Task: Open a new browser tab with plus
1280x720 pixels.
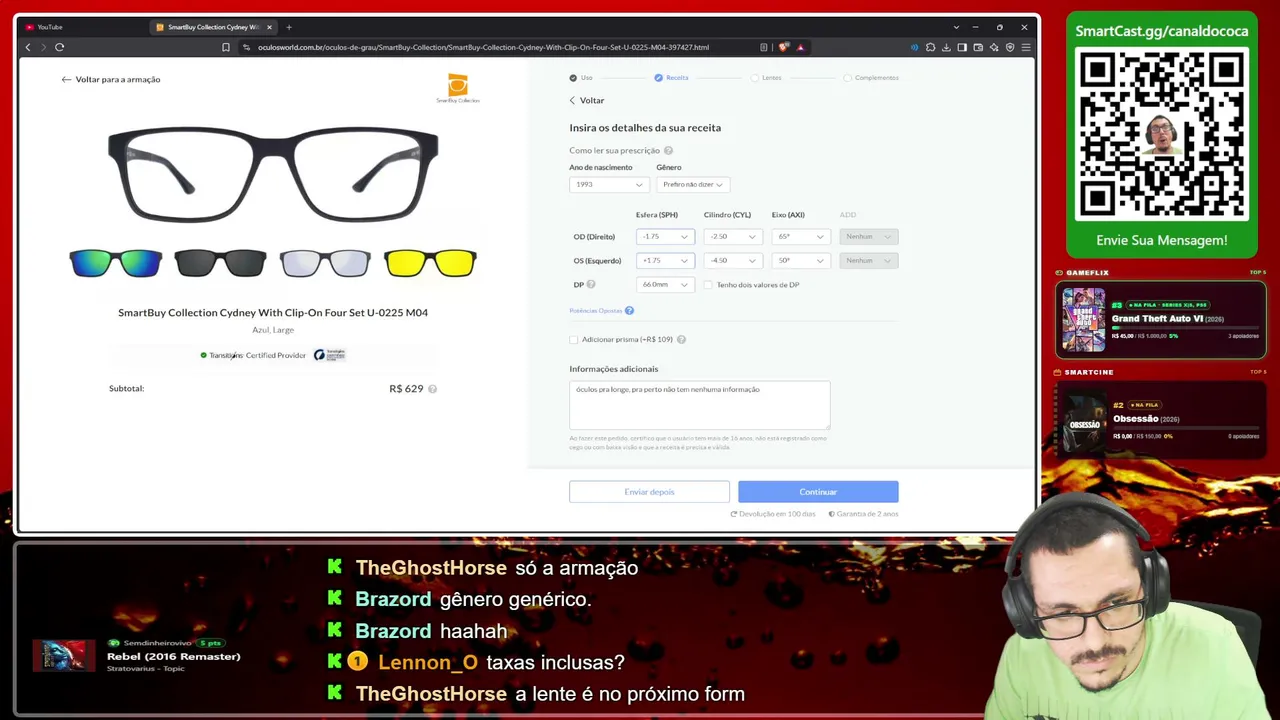Action: click(x=289, y=27)
